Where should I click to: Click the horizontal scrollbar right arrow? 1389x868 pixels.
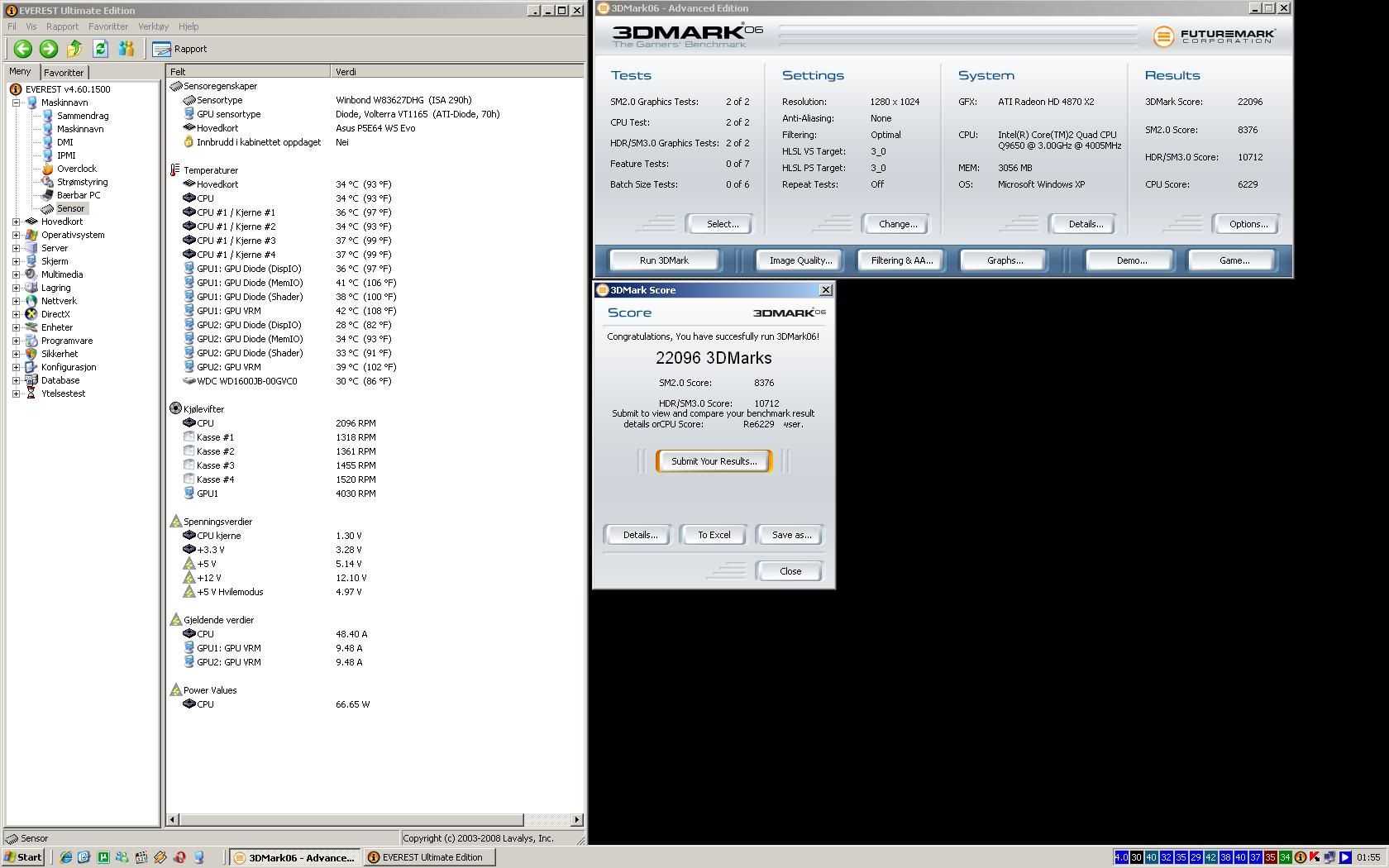(x=576, y=819)
